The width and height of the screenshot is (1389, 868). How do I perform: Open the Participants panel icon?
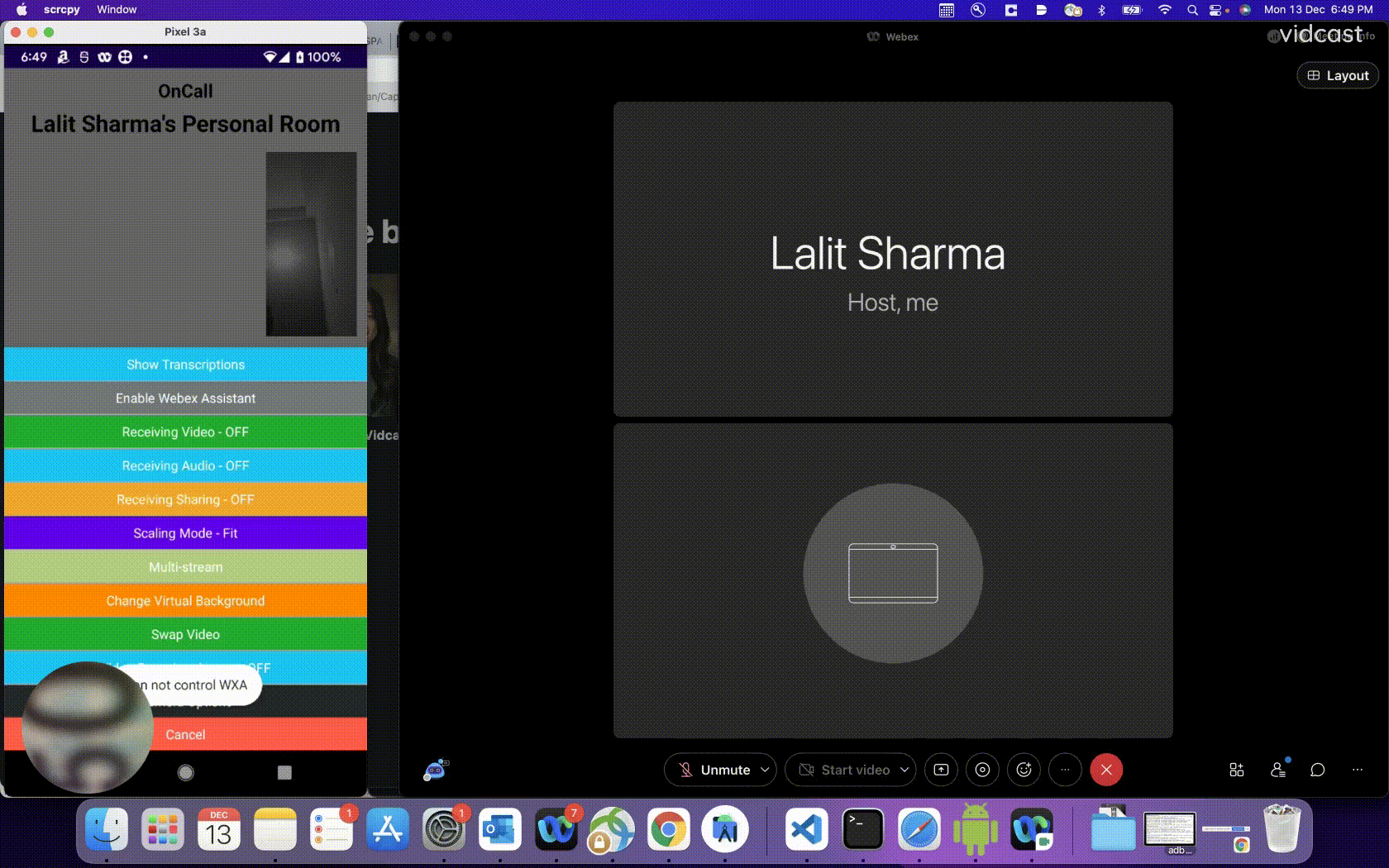pyautogui.click(x=1278, y=770)
